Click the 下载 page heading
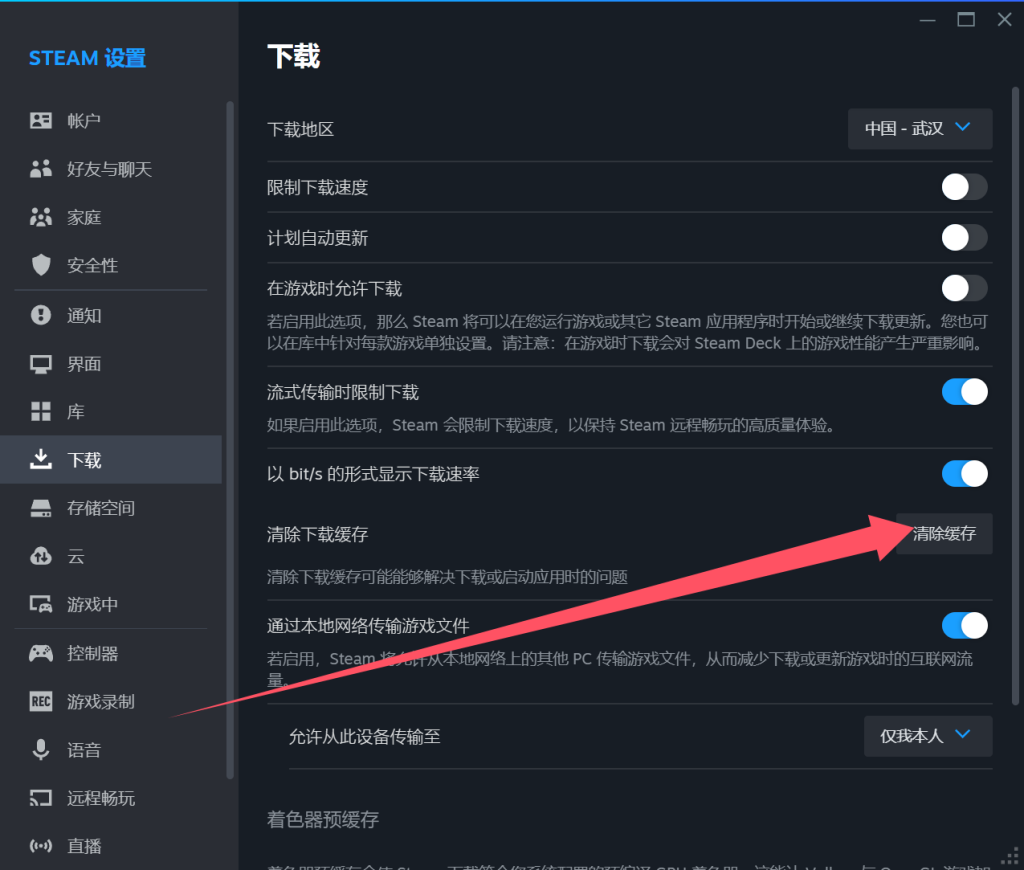The height and width of the screenshot is (870, 1024). pos(294,56)
